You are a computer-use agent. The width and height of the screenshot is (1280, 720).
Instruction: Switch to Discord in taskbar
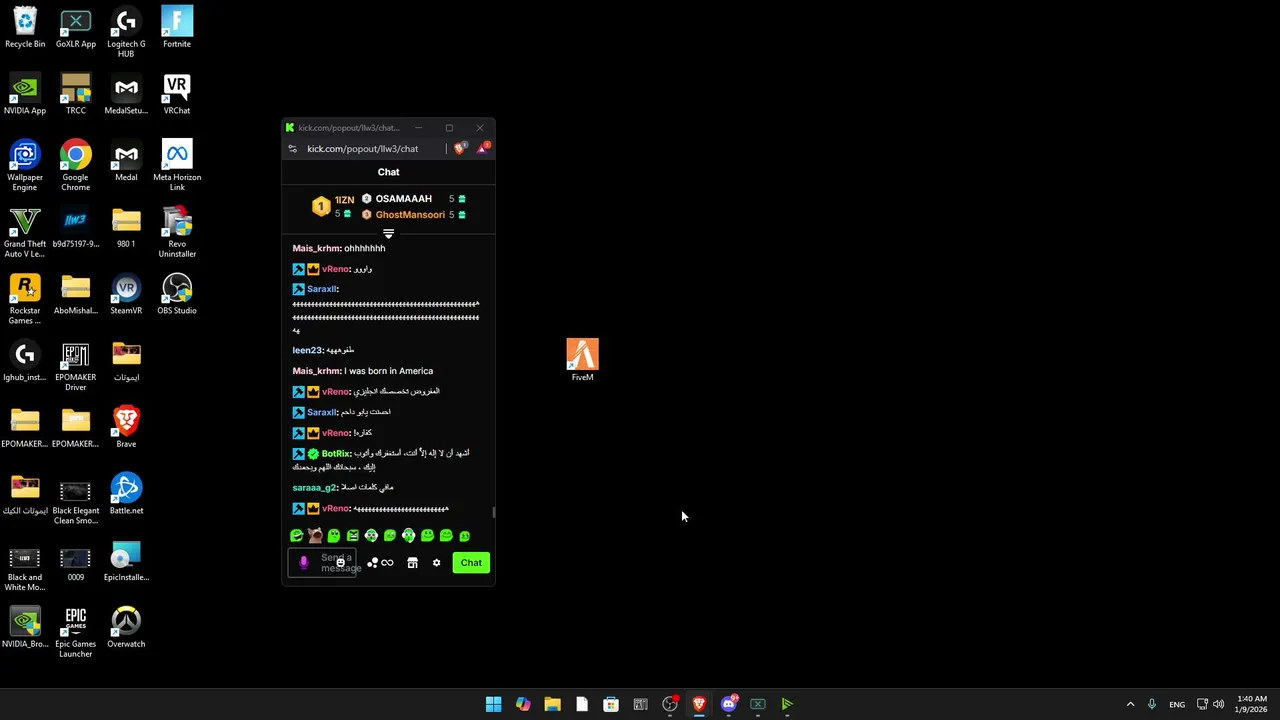tap(729, 704)
